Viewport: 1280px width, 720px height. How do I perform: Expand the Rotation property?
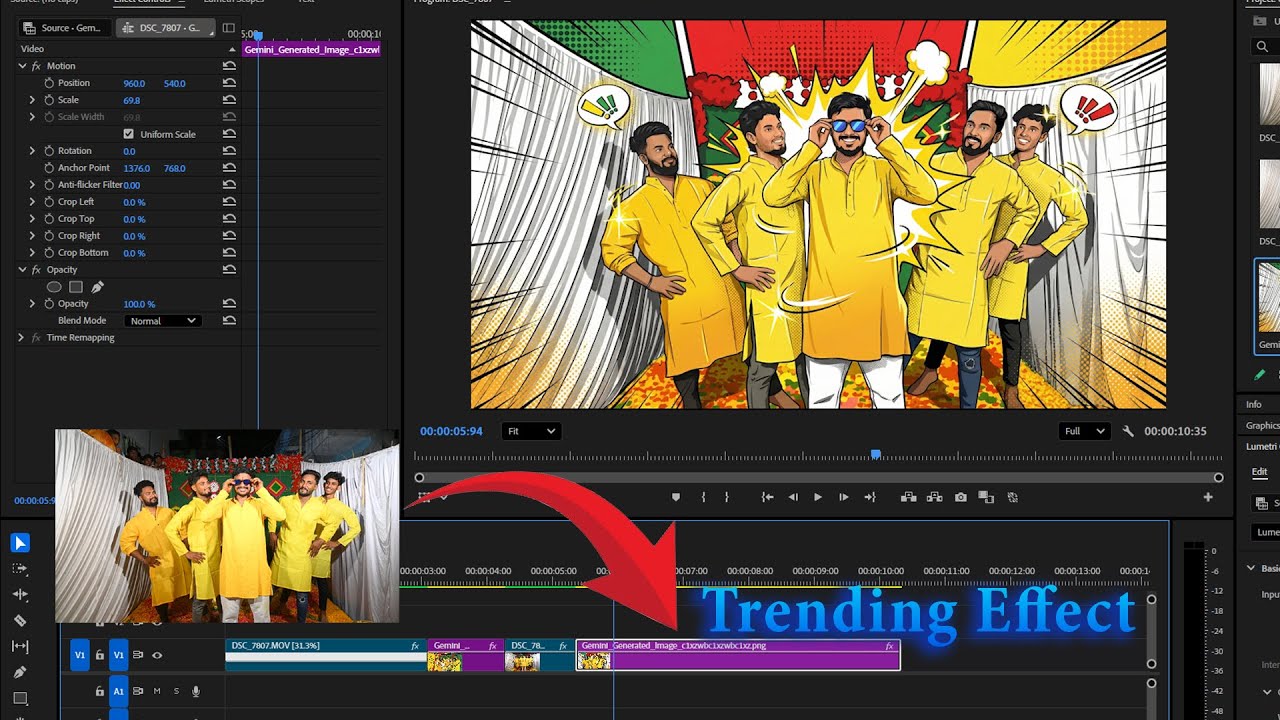tap(32, 151)
